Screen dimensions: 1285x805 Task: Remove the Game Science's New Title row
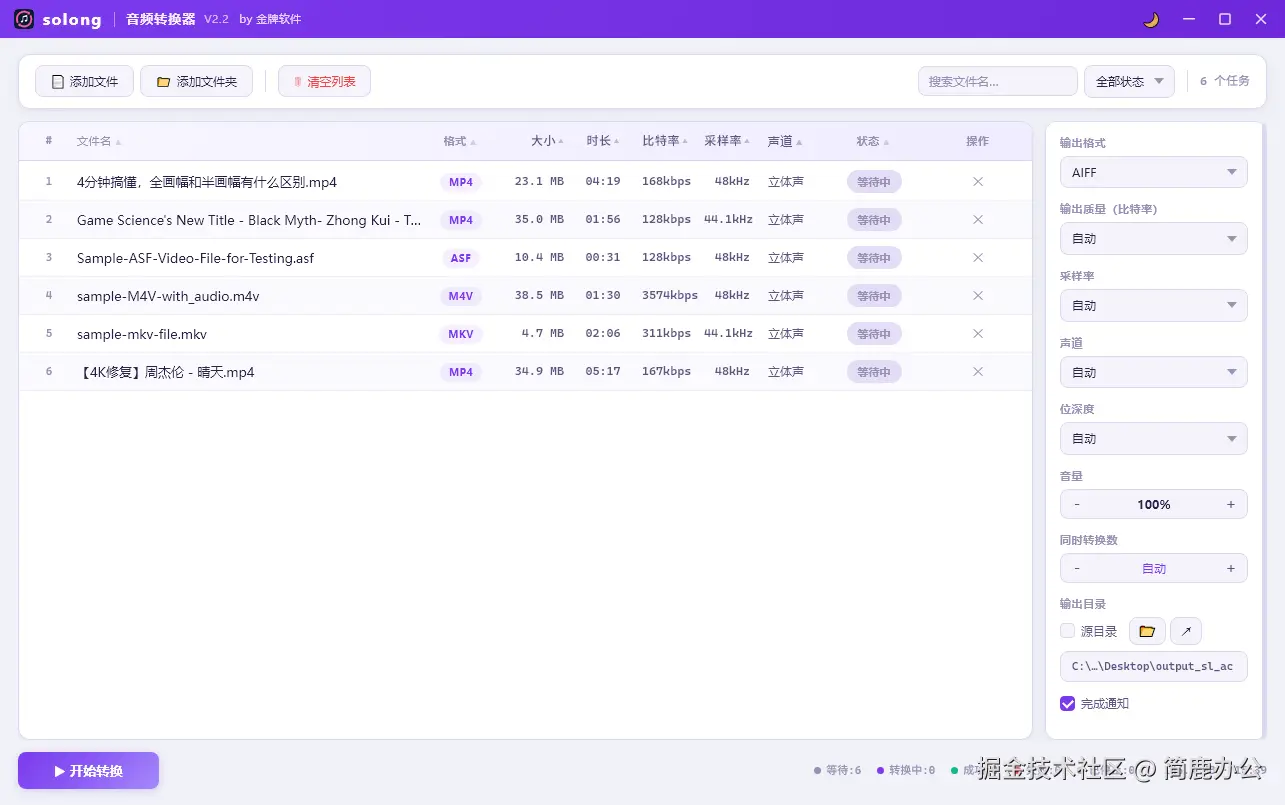[978, 219]
